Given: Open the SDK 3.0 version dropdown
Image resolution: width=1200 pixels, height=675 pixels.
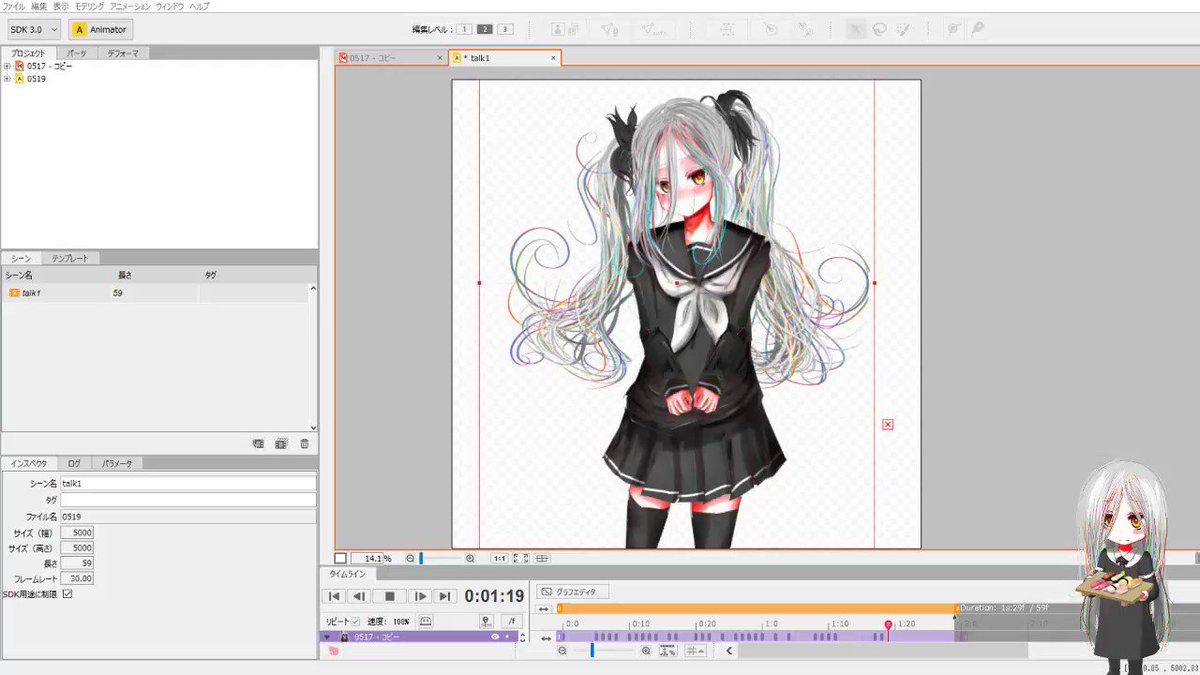Looking at the screenshot, I should point(34,29).
